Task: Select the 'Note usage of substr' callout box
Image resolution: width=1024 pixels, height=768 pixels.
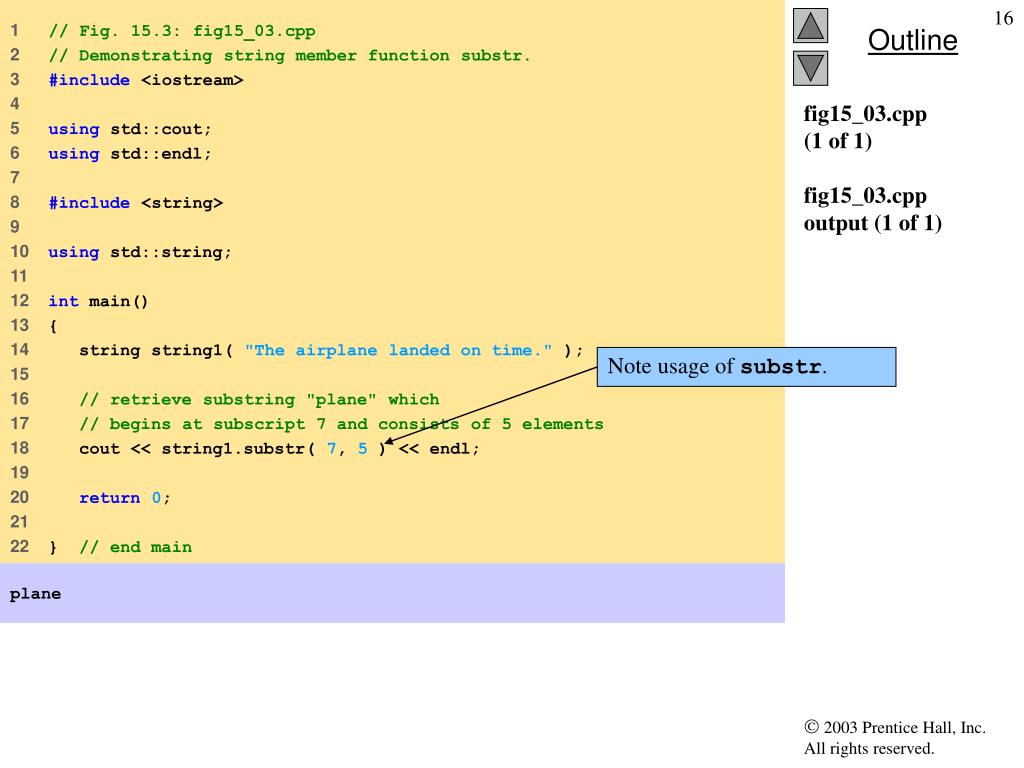Action: pos(745,366)
